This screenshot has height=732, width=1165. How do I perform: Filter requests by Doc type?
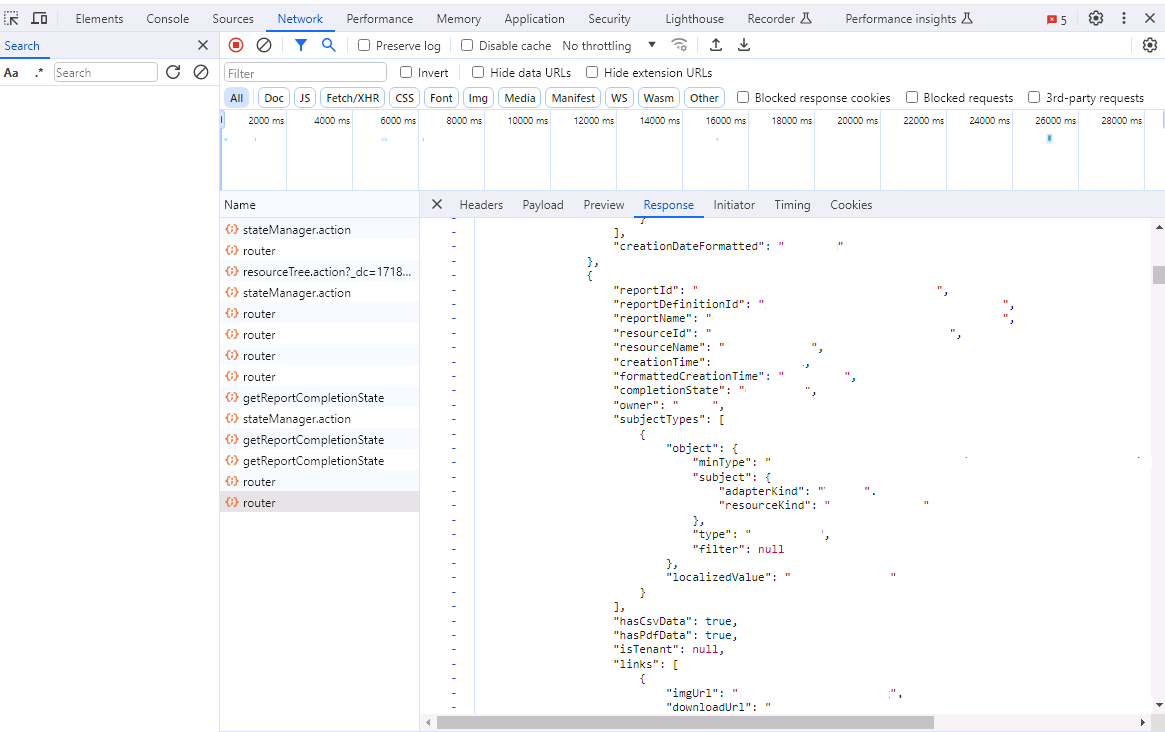pyautogui.click(x=273, y=97)
